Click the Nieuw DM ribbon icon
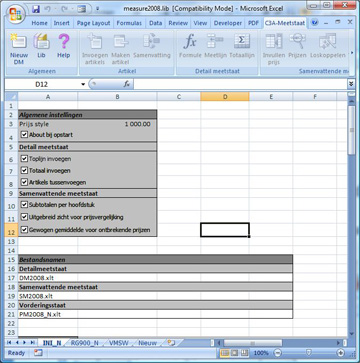 19,49
